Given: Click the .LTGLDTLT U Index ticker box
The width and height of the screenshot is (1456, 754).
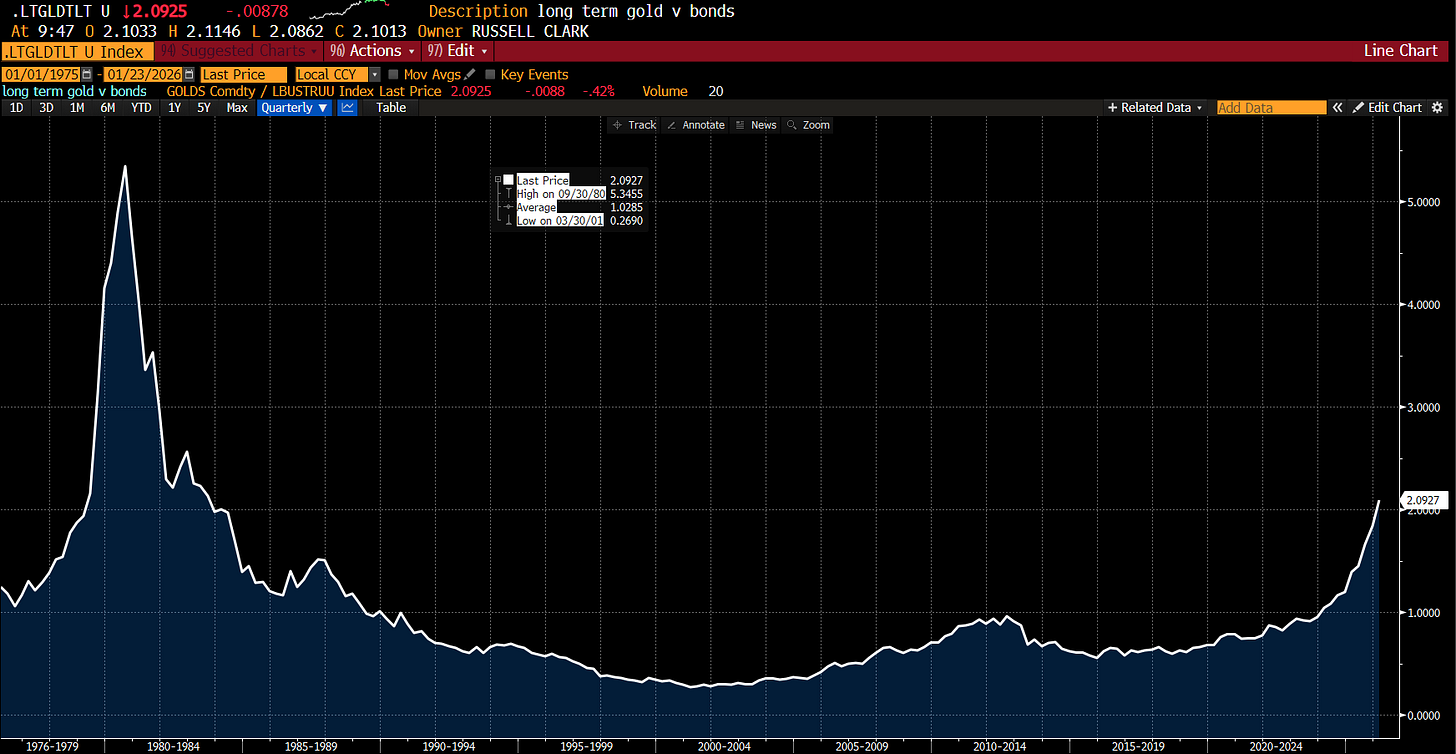Looking at the screenshot, I should pyautogui.click(x=76, y=51).
